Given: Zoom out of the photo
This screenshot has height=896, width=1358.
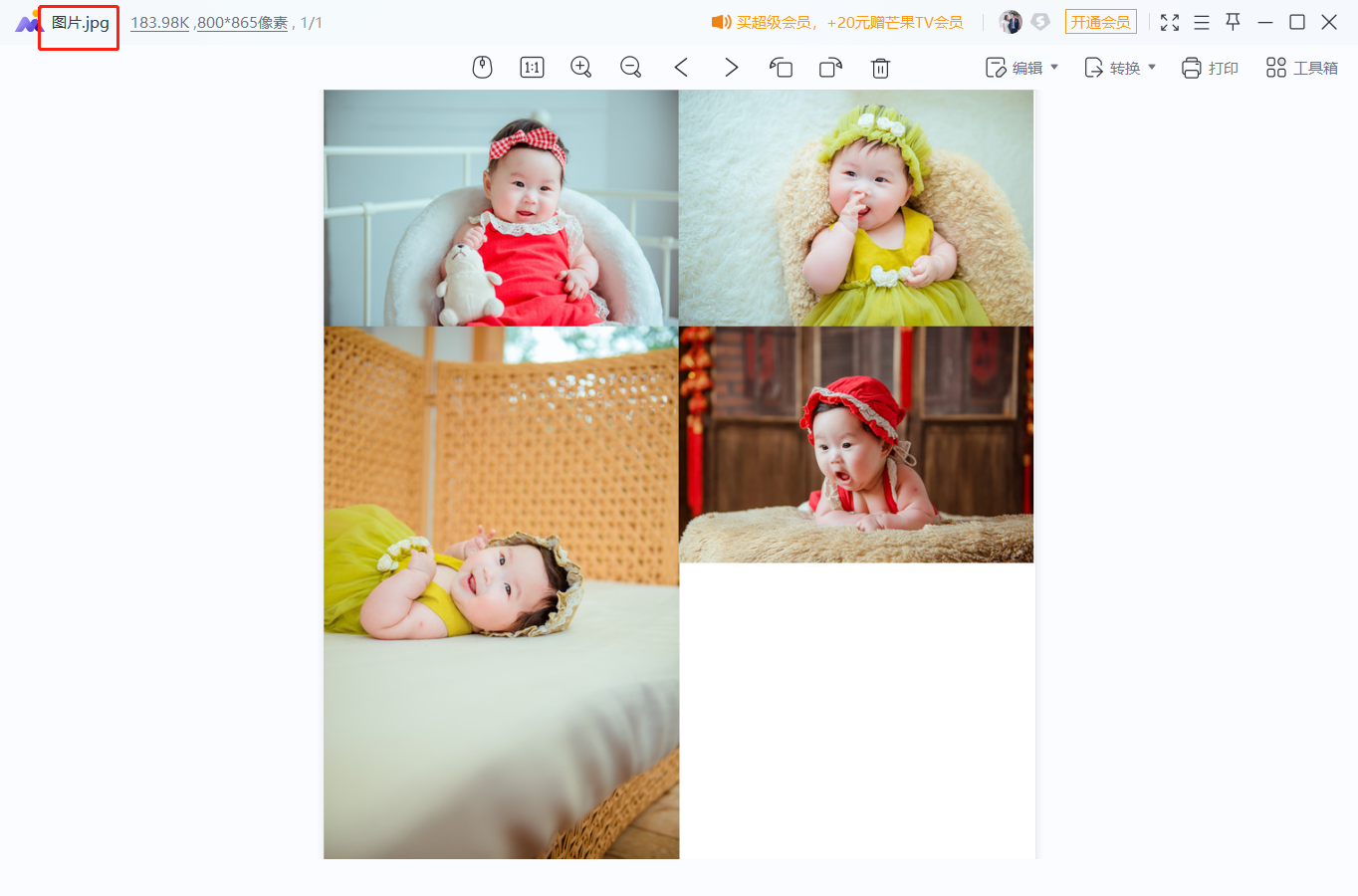Looking at the screenshot, I should pyautogui.click(x=631, y=67).
